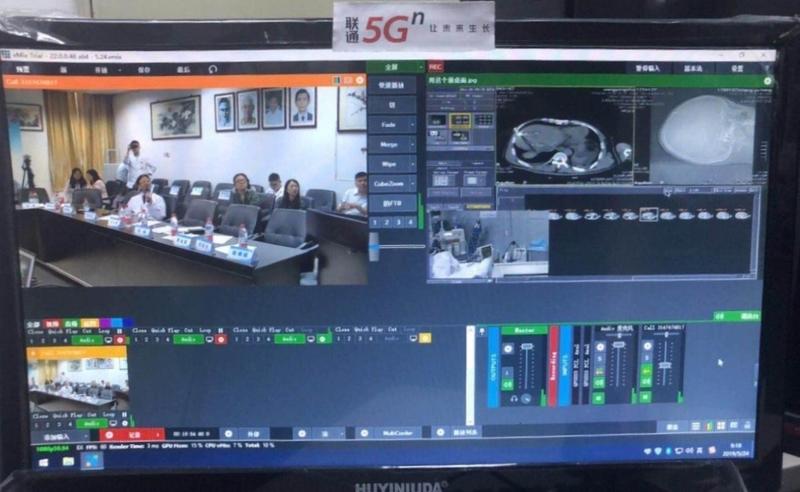This screenshot has height=492, width=800.
Task: Open the Windows Start menu
Action: [44, 462]
